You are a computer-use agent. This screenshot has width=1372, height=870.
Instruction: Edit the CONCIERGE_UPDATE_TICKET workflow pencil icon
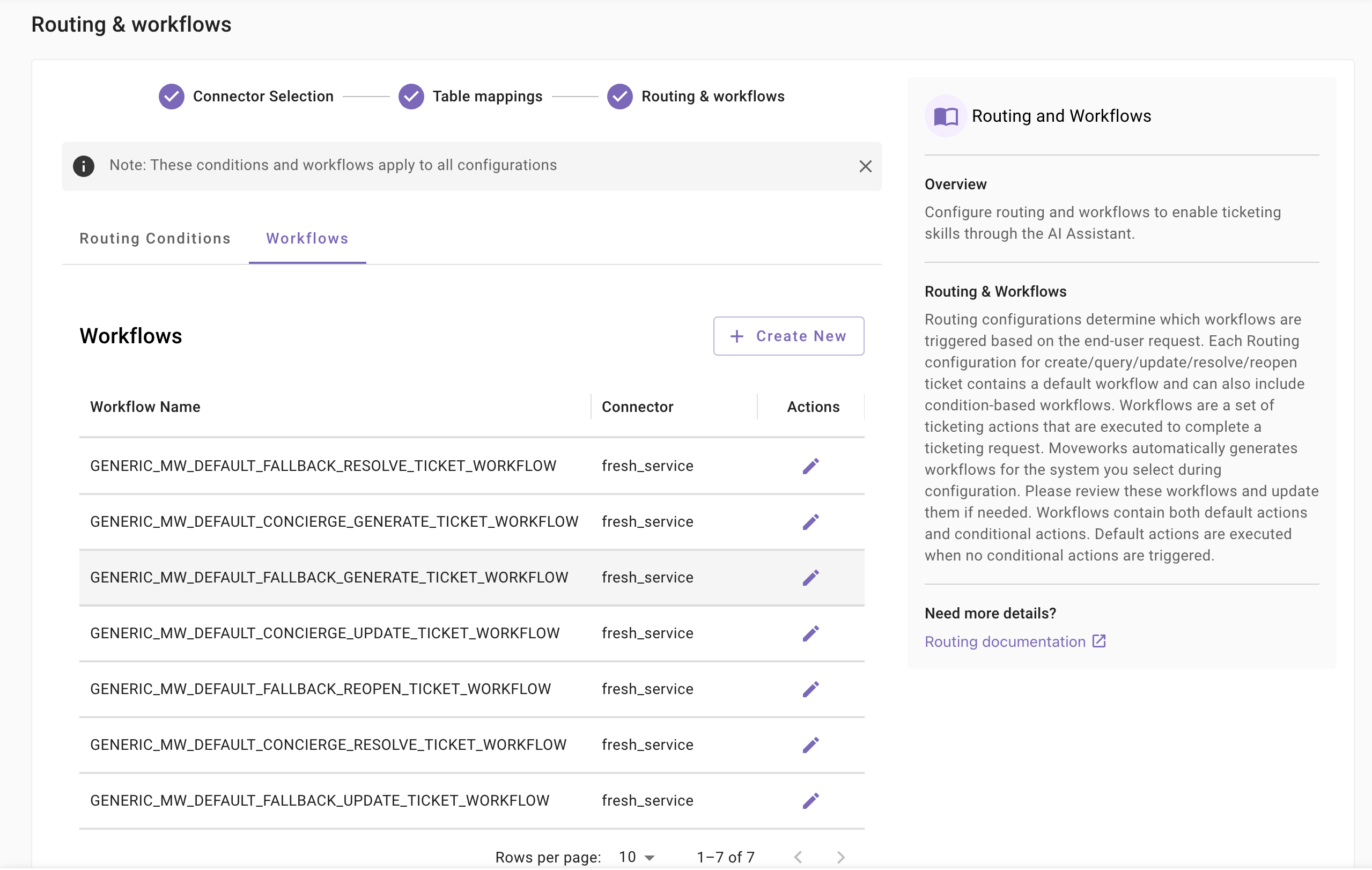click(x=810, y=633)
